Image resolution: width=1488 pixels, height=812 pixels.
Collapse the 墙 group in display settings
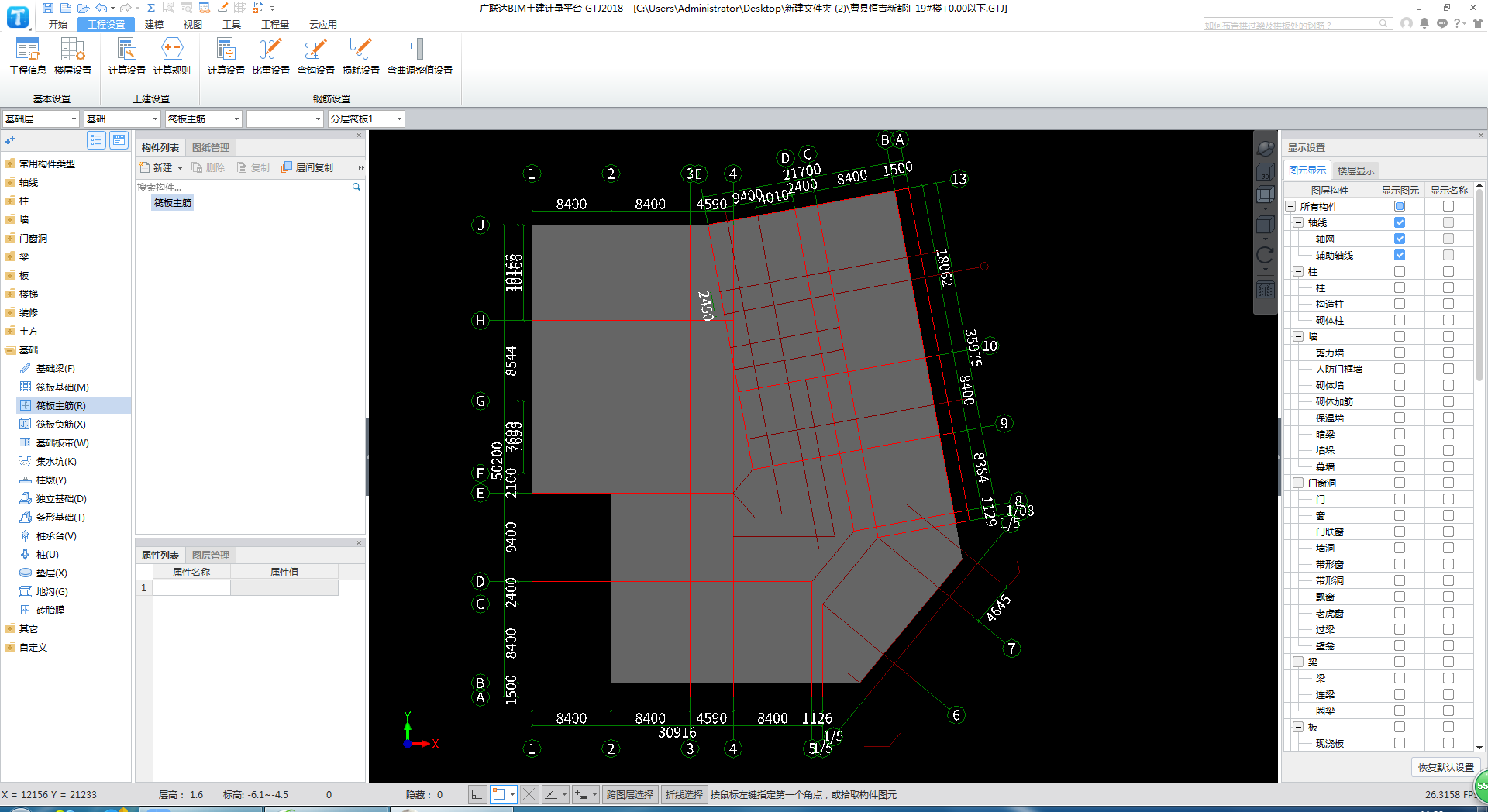coord(1298,336)
